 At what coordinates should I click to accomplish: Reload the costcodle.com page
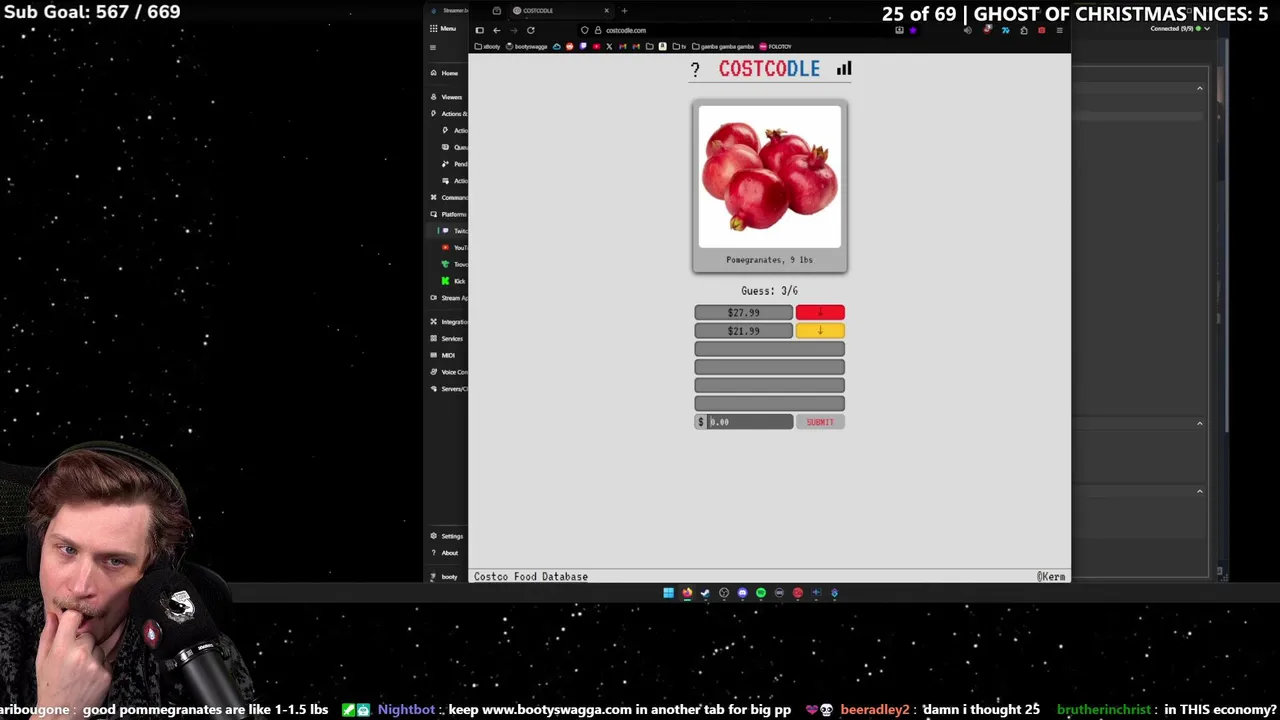(530, 30)
